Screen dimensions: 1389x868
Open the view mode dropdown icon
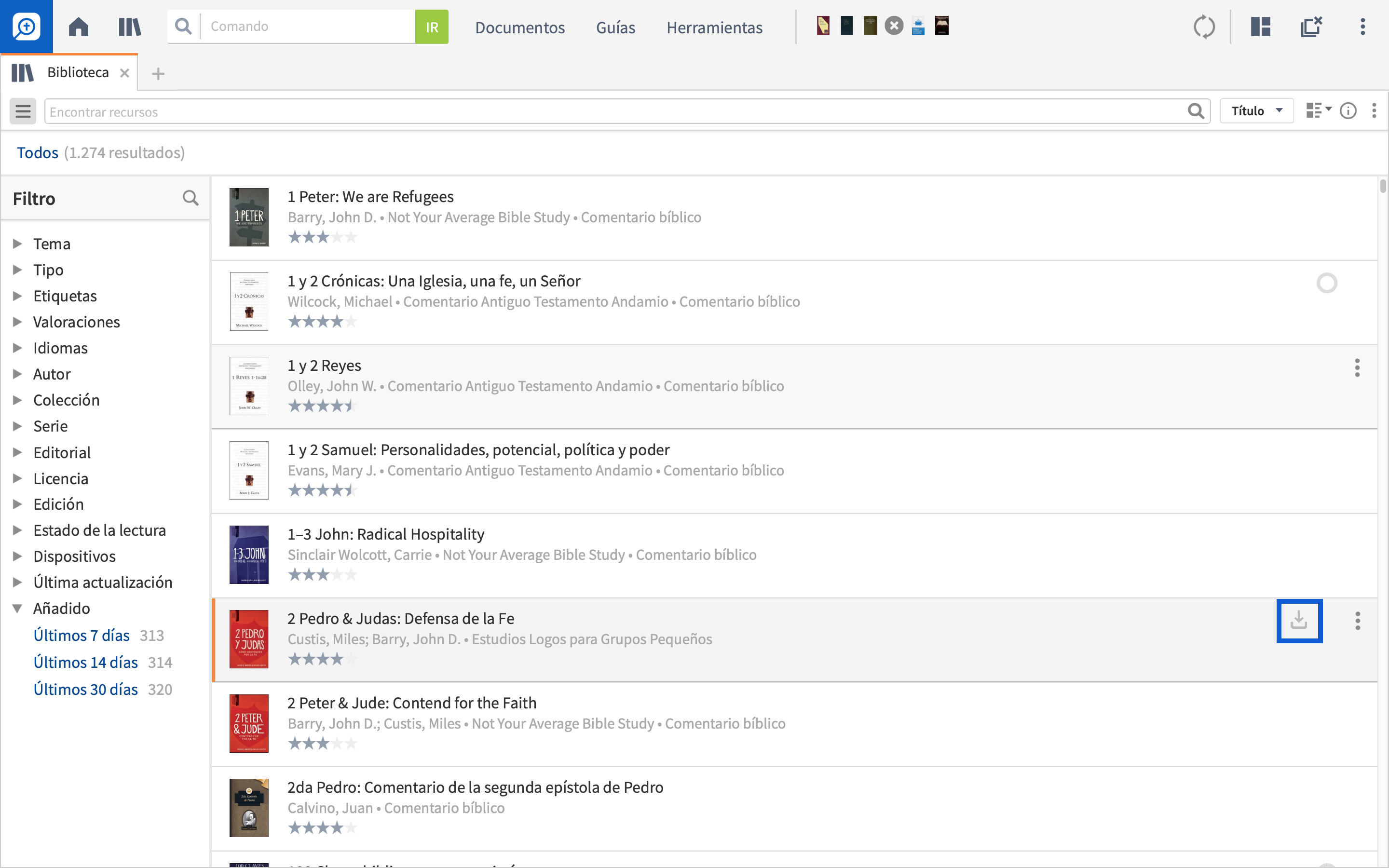point(1319,110)
